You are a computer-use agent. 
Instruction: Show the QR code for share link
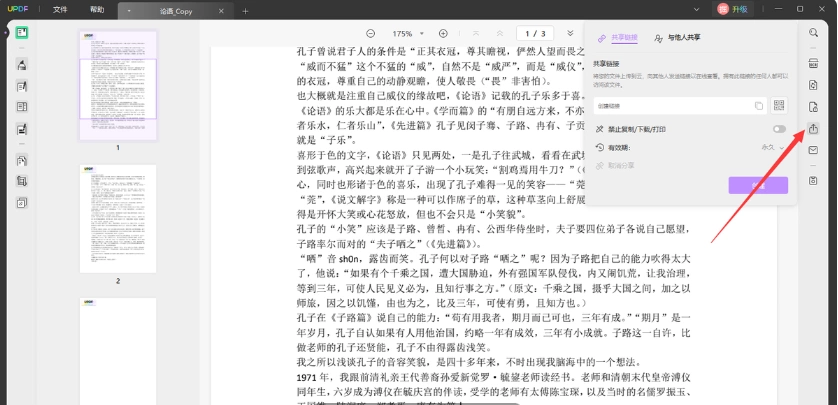779,105
